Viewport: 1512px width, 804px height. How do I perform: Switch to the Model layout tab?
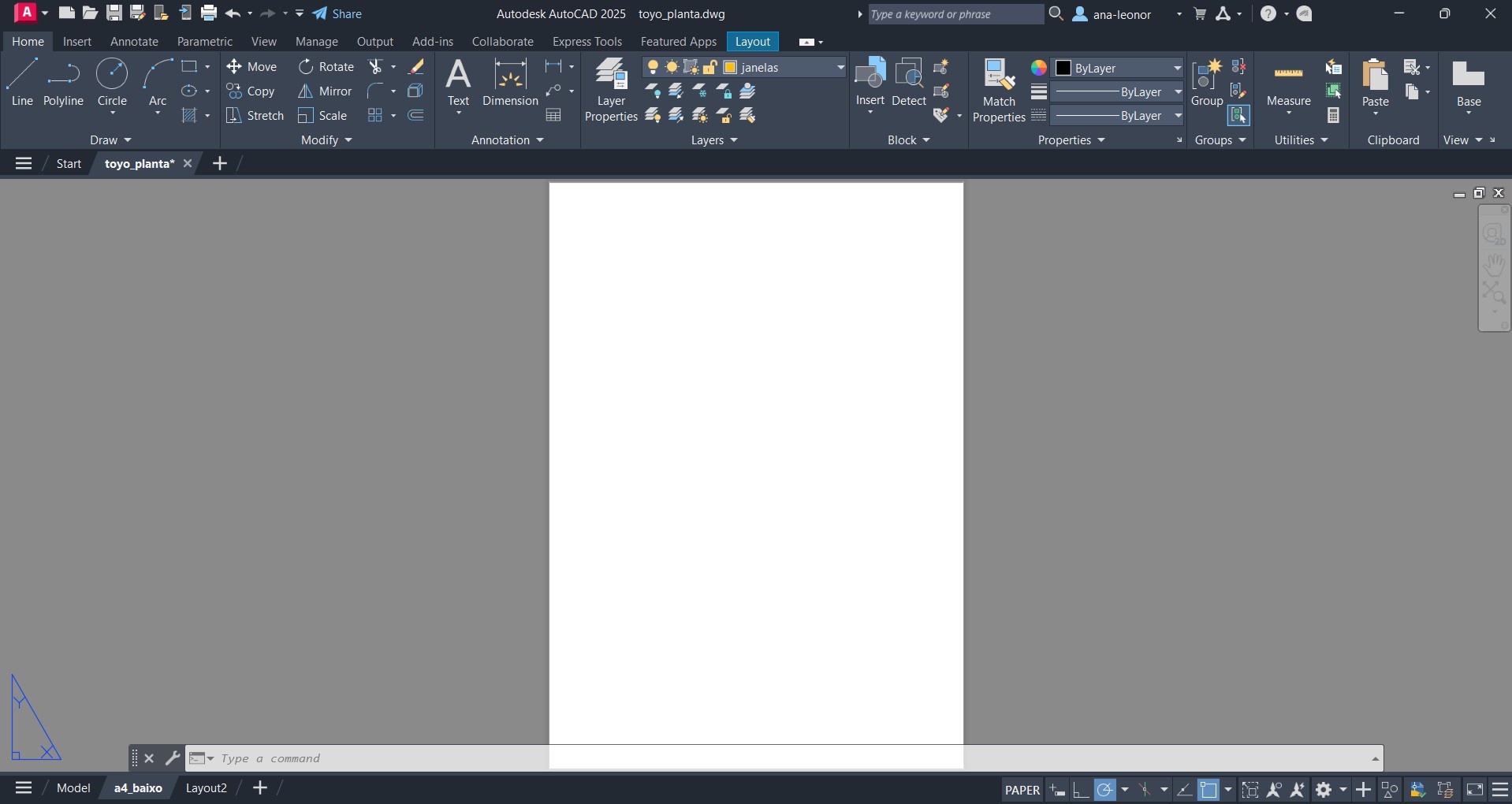click(73, 788)
